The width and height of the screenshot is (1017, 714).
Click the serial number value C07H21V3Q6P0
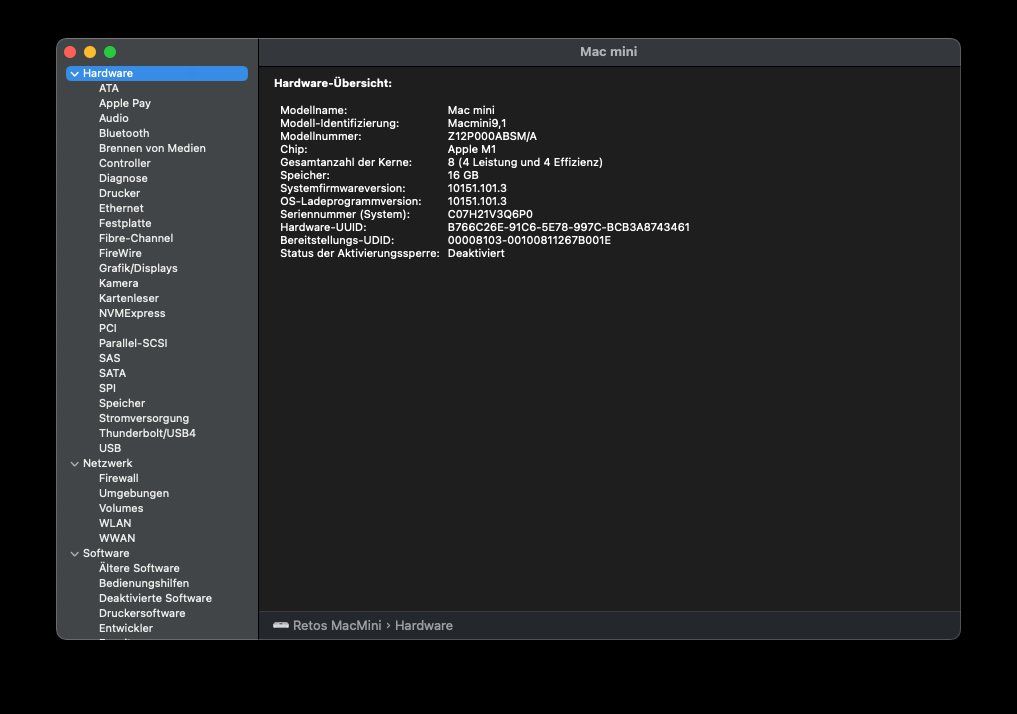[x=490, y=214]
